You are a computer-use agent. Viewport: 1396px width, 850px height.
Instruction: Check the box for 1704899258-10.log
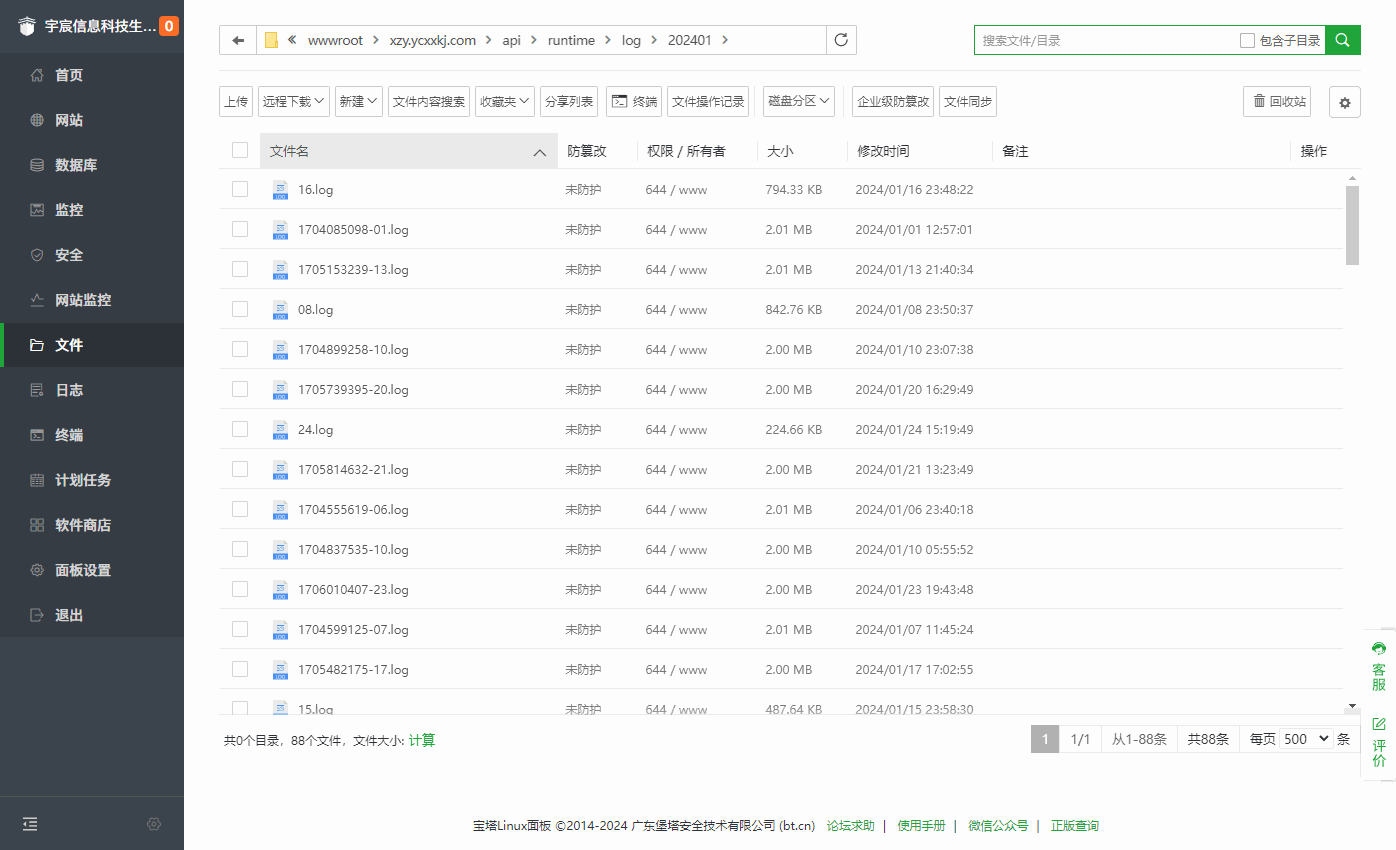point(240,349)
